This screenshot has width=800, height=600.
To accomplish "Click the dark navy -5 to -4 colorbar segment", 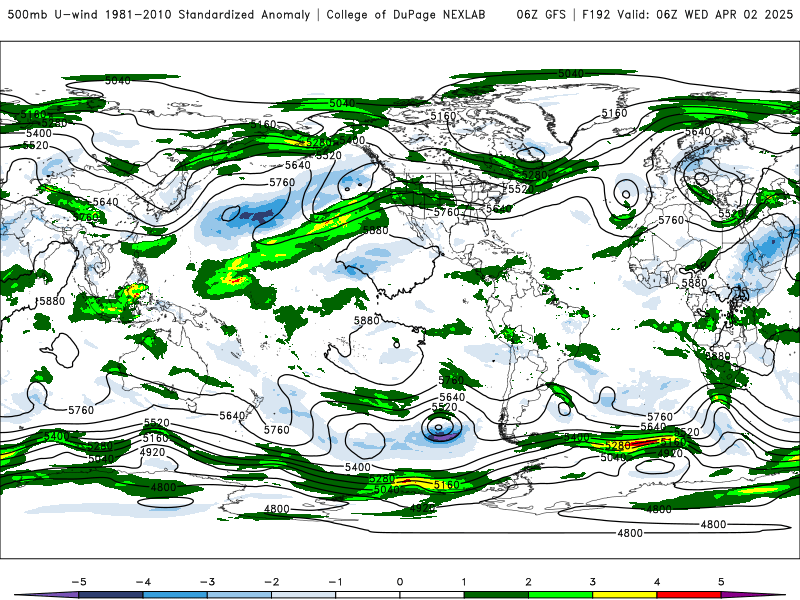I will 111,595.
